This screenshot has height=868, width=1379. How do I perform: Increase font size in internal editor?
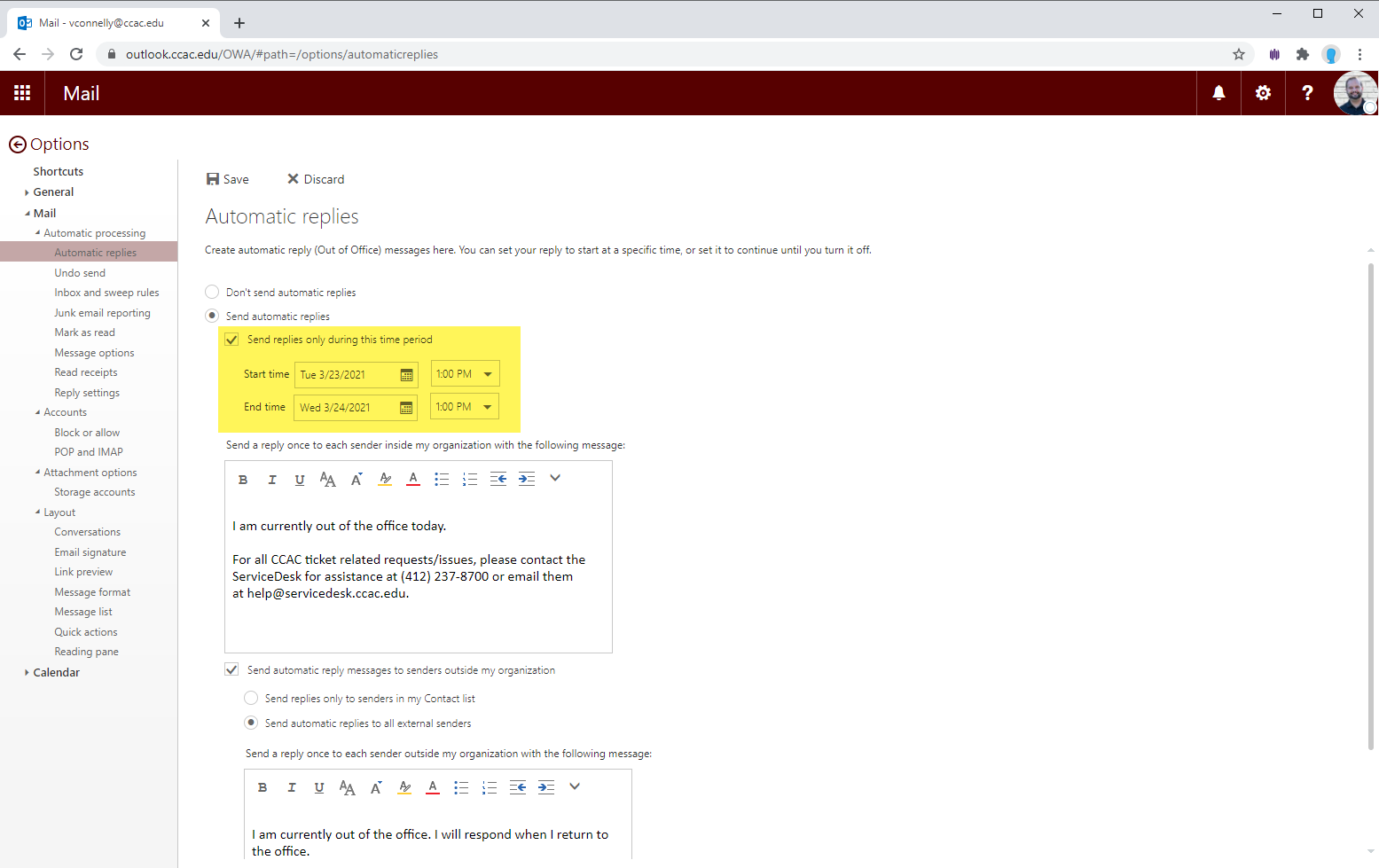[357, 480]
